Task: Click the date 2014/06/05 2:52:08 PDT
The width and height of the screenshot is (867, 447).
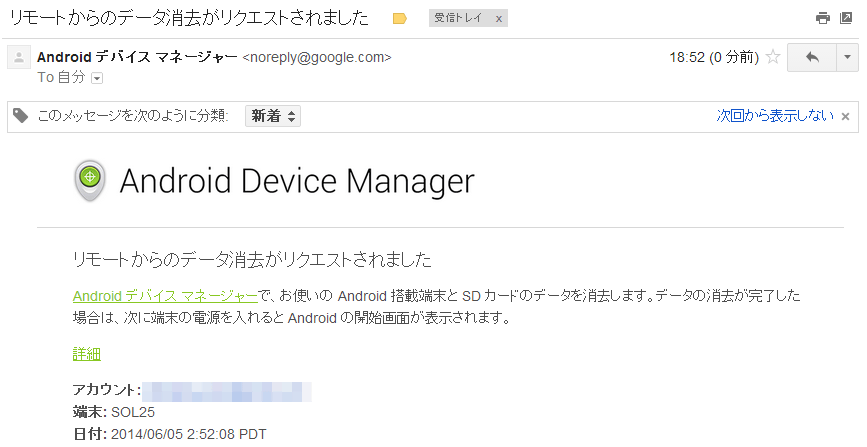Action: point(189,434)
